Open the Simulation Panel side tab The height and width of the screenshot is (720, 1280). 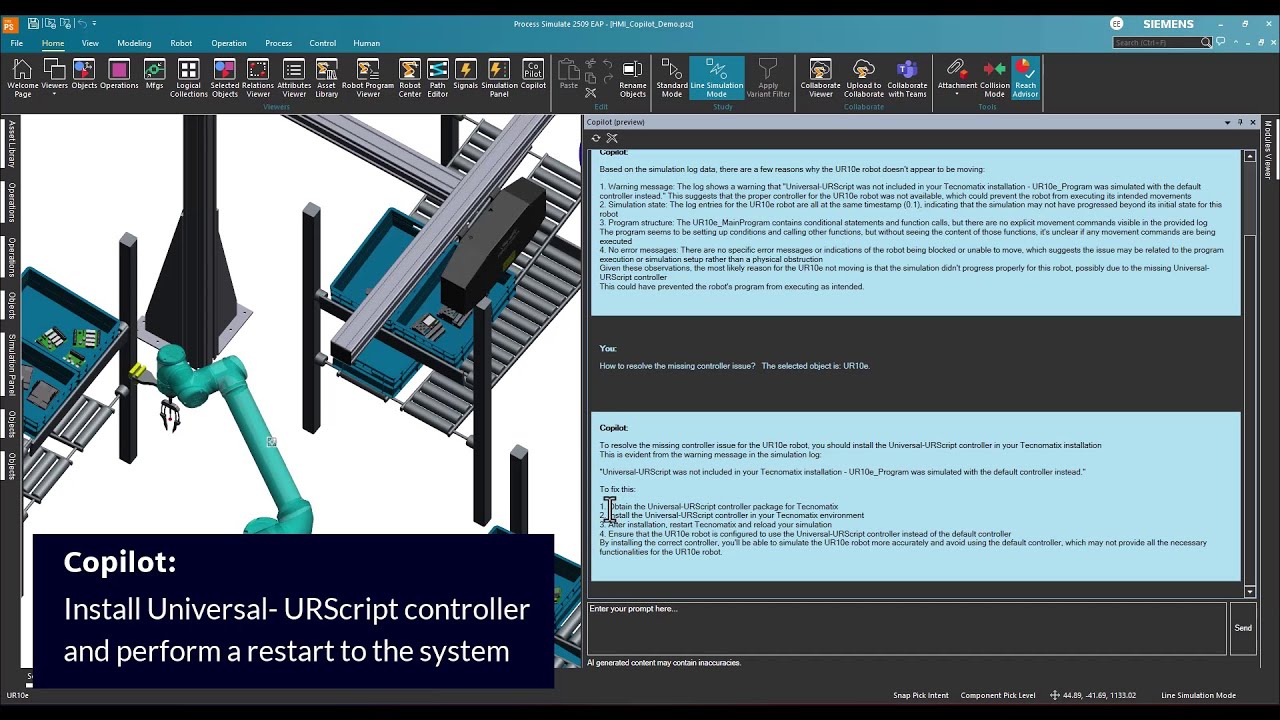click(11, 364)
